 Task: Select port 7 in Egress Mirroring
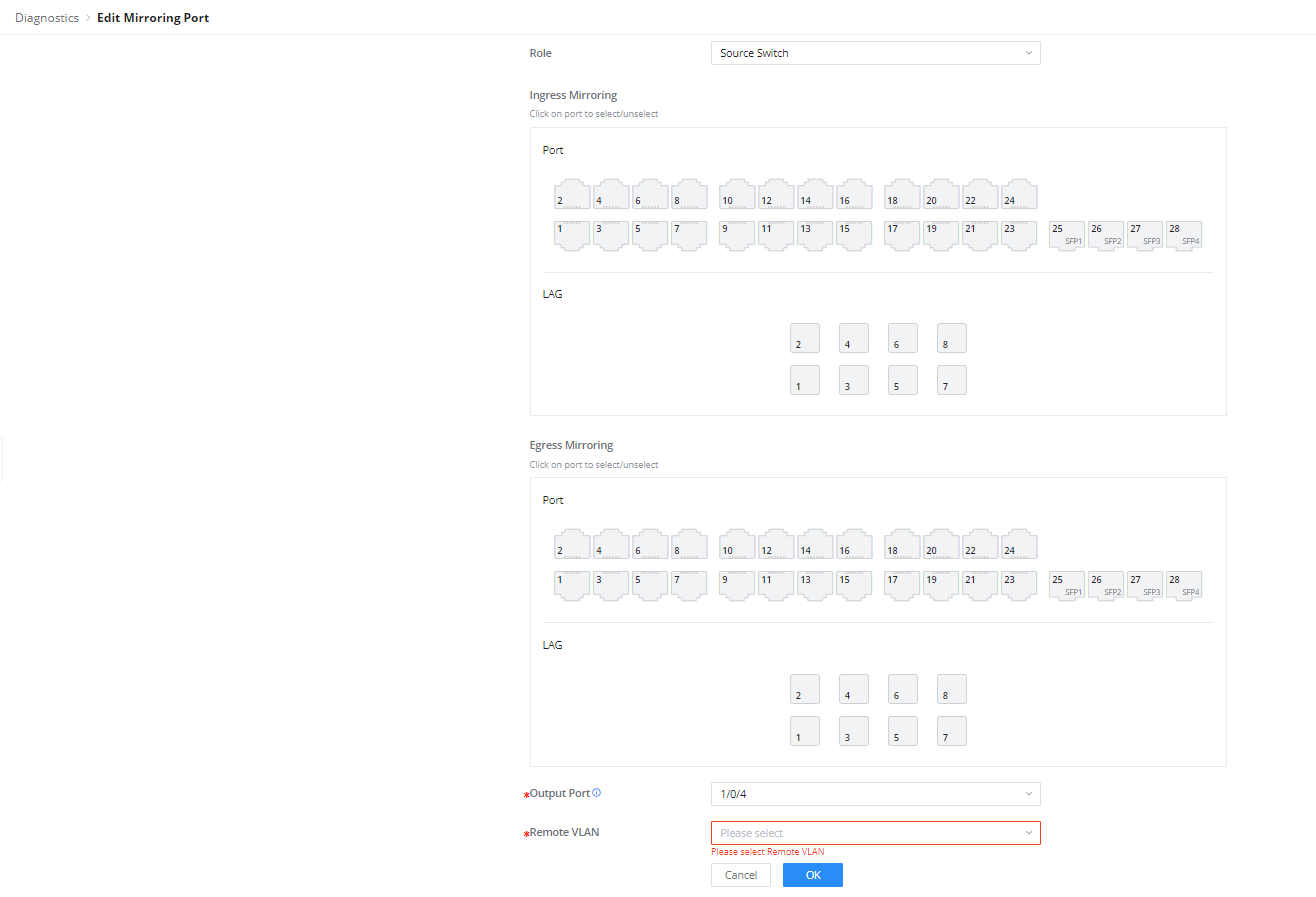pos(689,585)
